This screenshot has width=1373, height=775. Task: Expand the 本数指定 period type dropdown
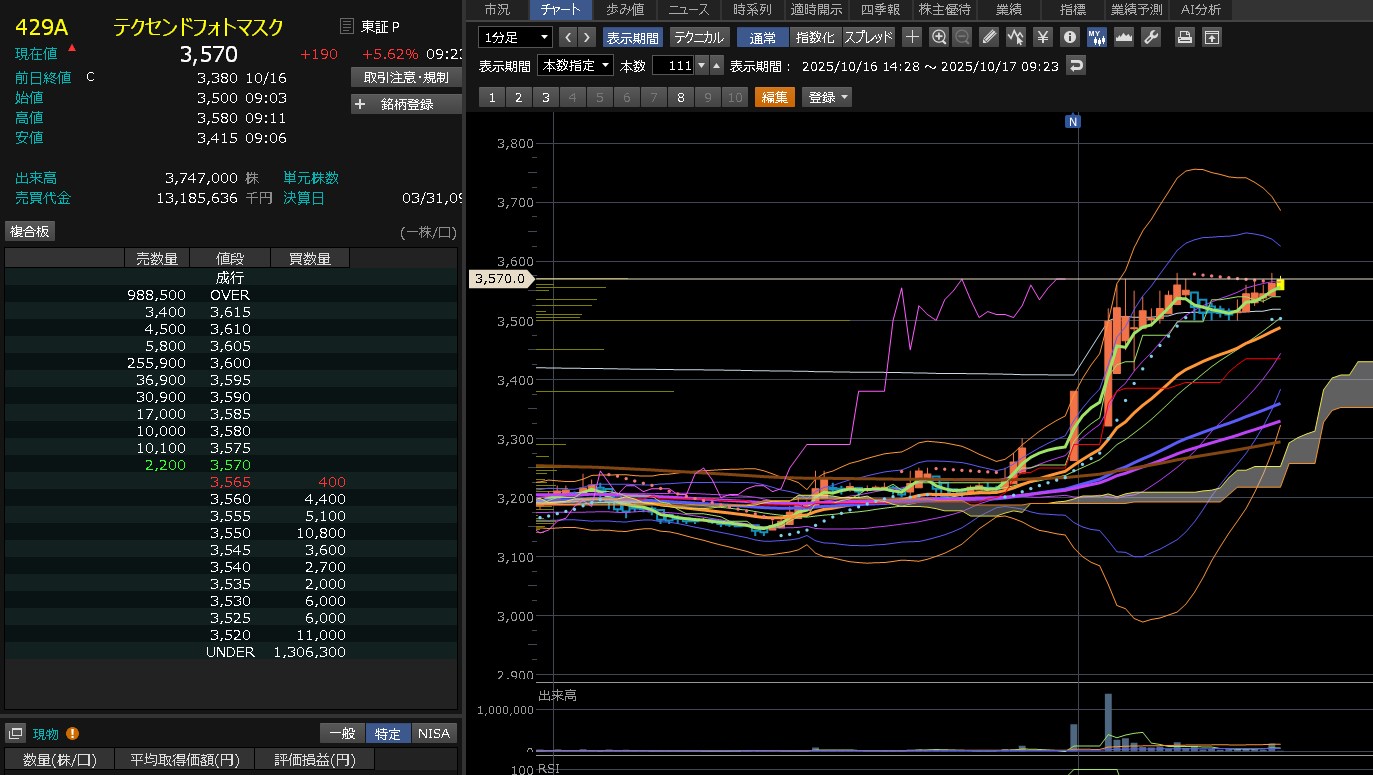coord(575,66)
